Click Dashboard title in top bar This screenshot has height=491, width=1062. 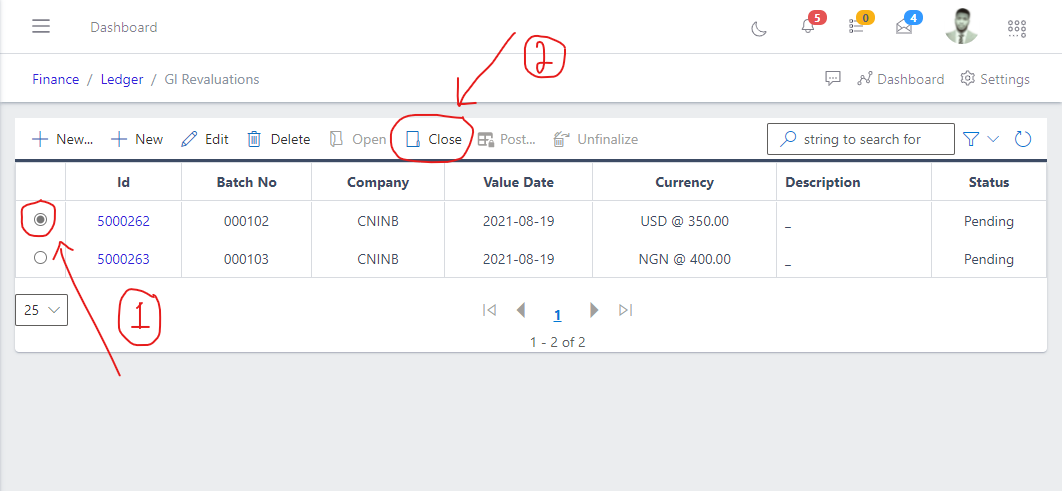(123, 27)
